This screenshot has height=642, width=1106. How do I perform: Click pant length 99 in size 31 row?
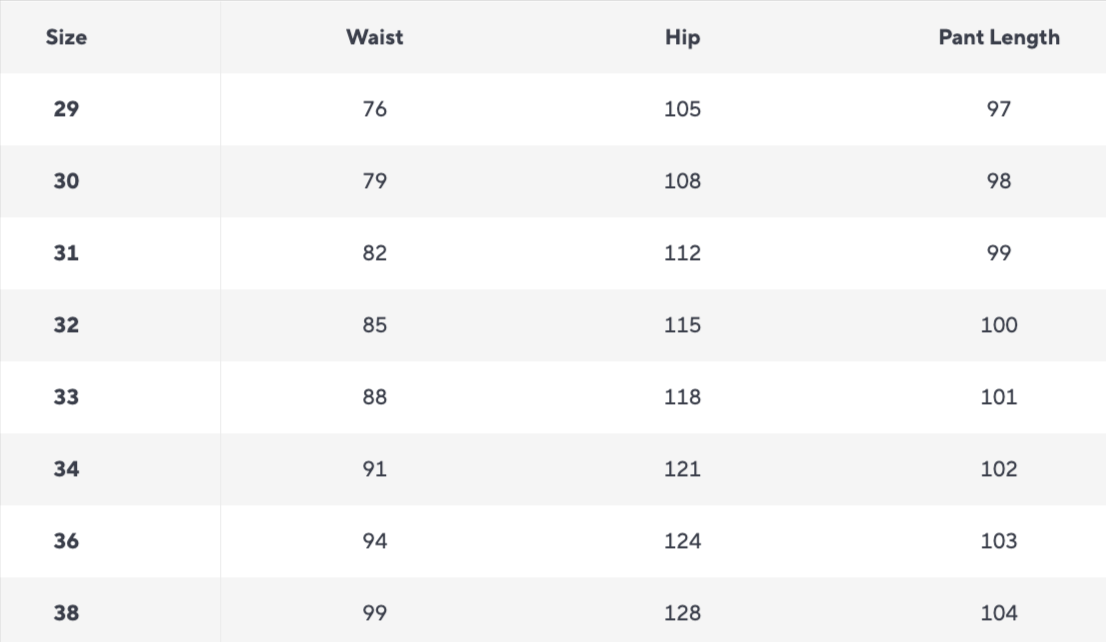(998, 253)
